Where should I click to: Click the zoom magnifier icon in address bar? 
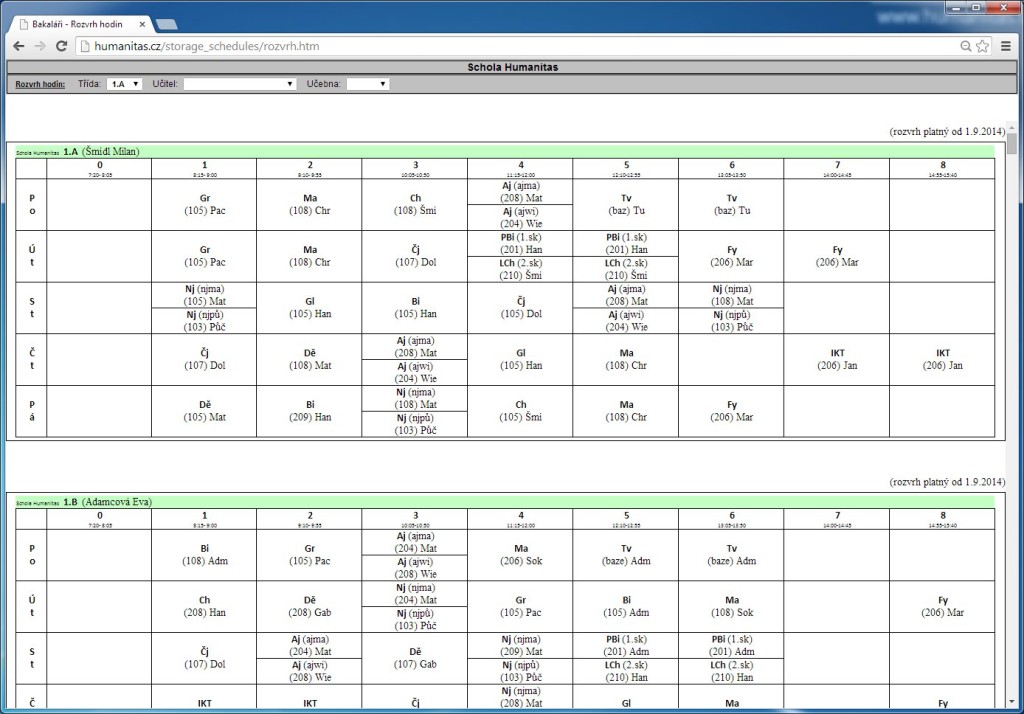(965, 46)
